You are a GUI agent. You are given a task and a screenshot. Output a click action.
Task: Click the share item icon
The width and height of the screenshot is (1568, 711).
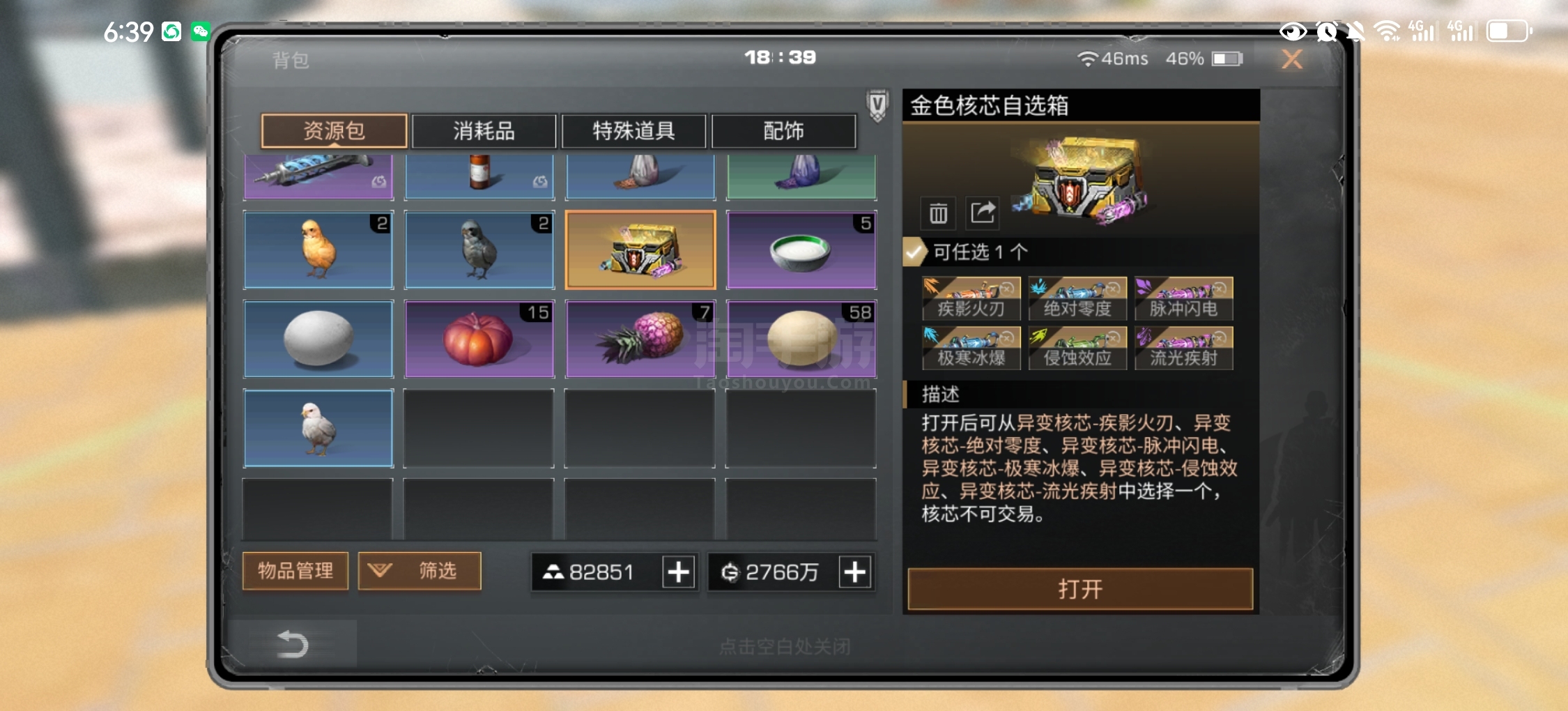pos(983,213)
